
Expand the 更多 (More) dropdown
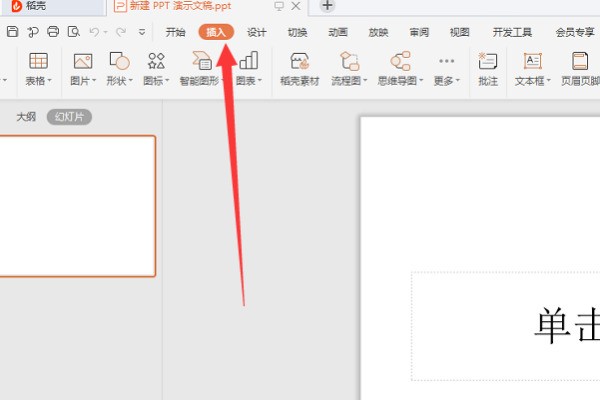click(x=458, y=81)
